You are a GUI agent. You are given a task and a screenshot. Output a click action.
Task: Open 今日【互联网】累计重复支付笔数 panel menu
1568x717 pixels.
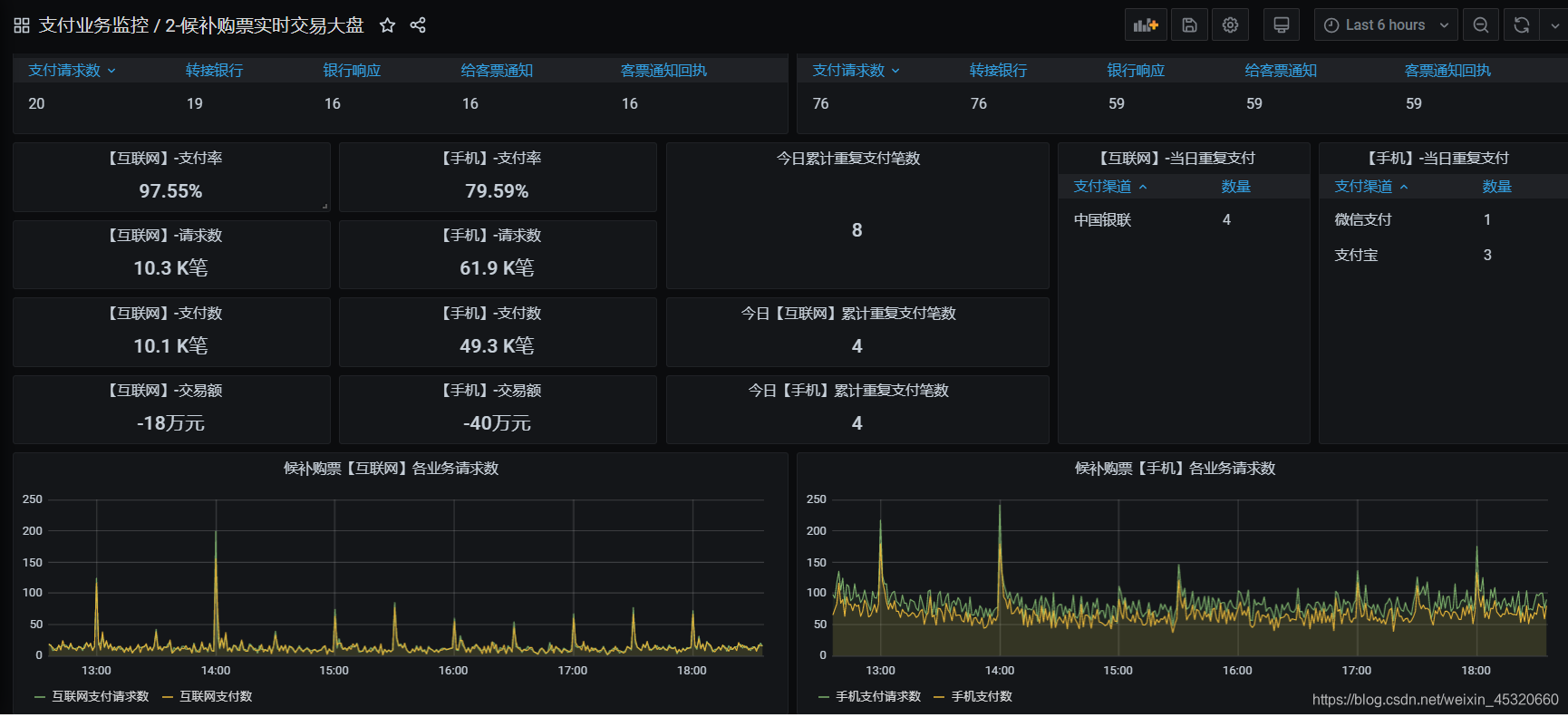coord(848,314)
